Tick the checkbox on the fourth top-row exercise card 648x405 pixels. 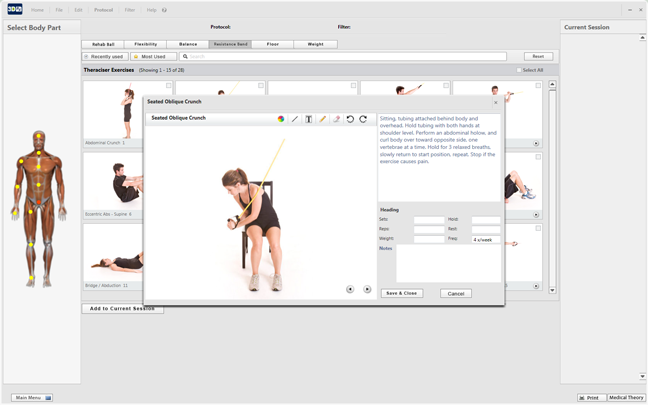446,86
